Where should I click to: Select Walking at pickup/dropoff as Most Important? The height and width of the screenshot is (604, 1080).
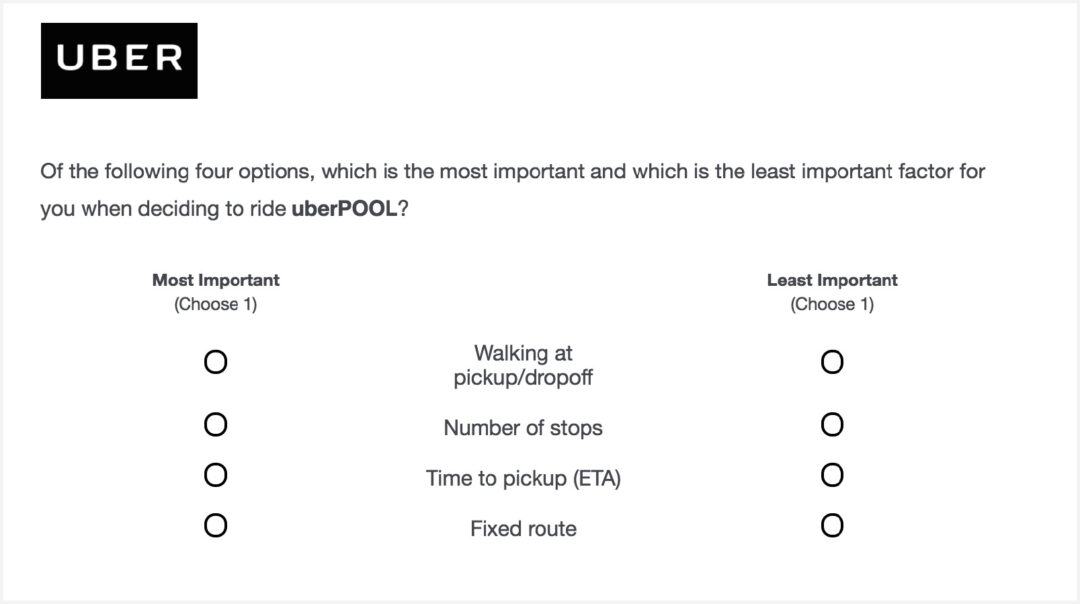[x=216, y=362]
